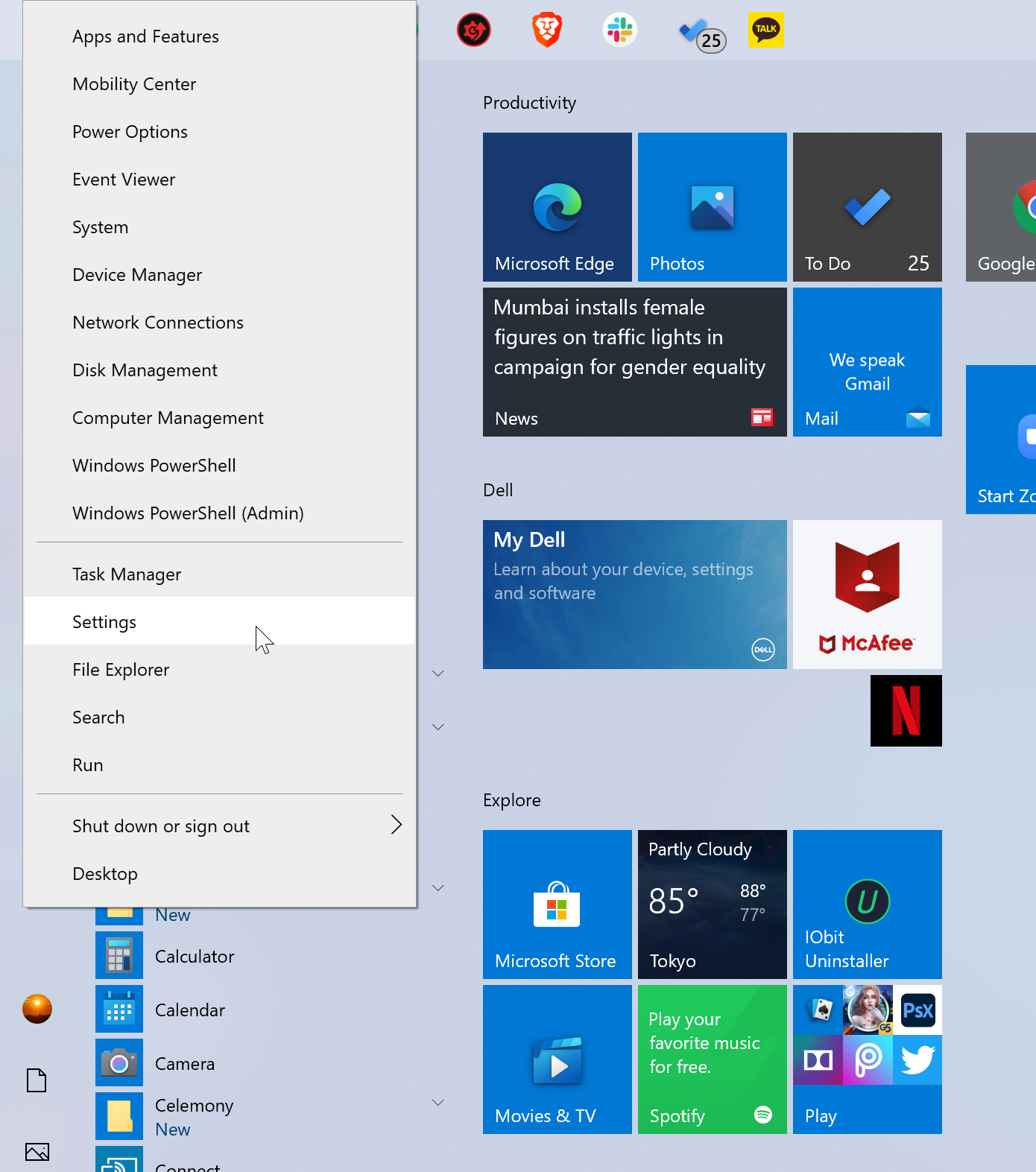The height and width of the screenshot is (1172, 1036).
Task: Open the Spotify tile
Action: coord(713,1059)
